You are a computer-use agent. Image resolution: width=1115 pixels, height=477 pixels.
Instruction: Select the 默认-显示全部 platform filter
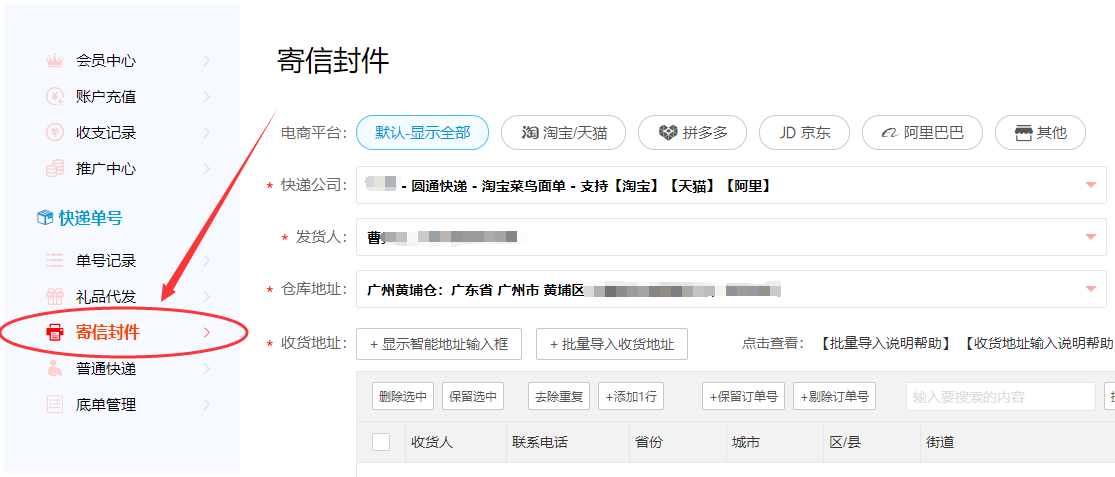tap(422, 133)
